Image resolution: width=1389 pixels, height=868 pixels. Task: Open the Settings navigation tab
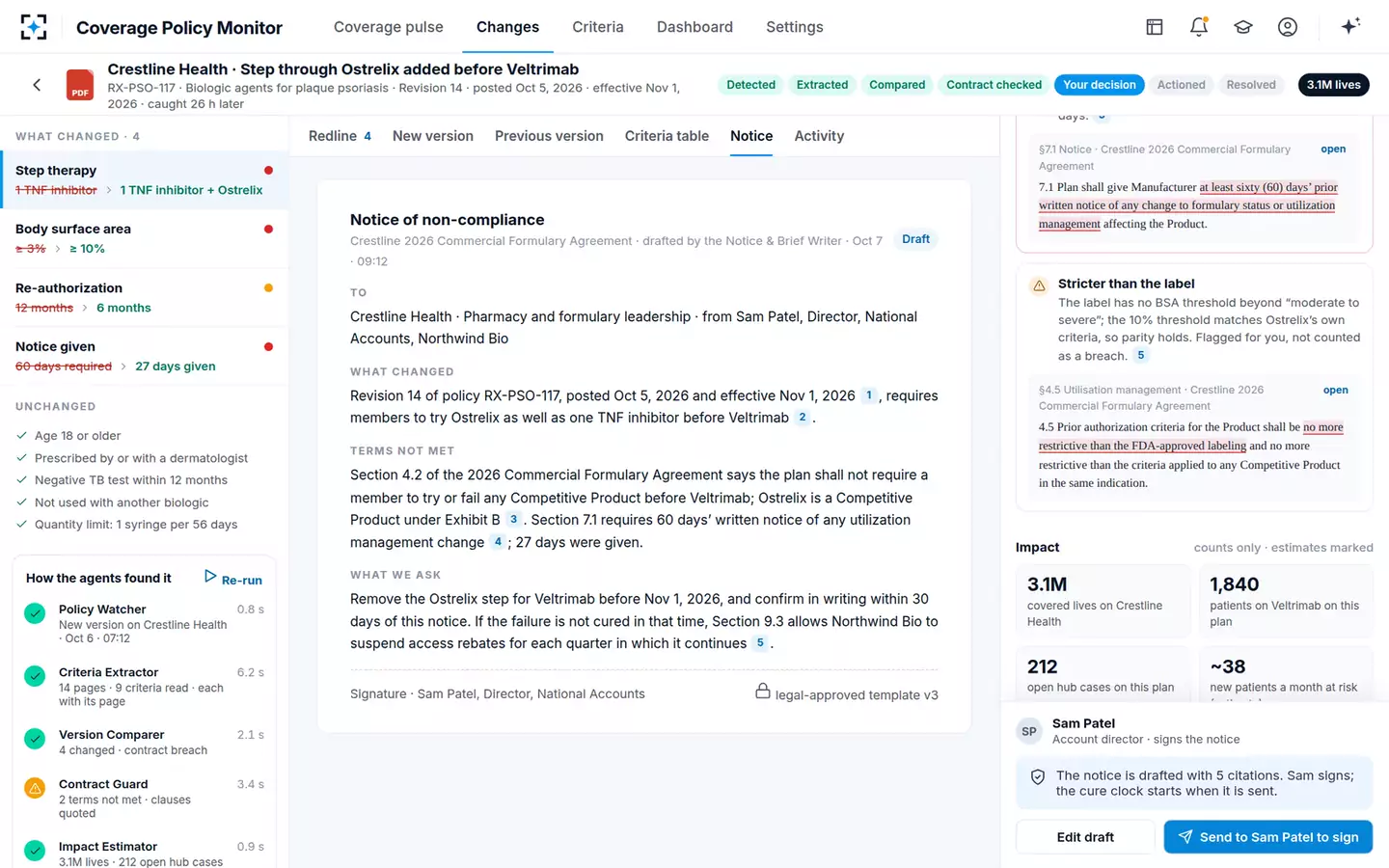click(795, 27)
